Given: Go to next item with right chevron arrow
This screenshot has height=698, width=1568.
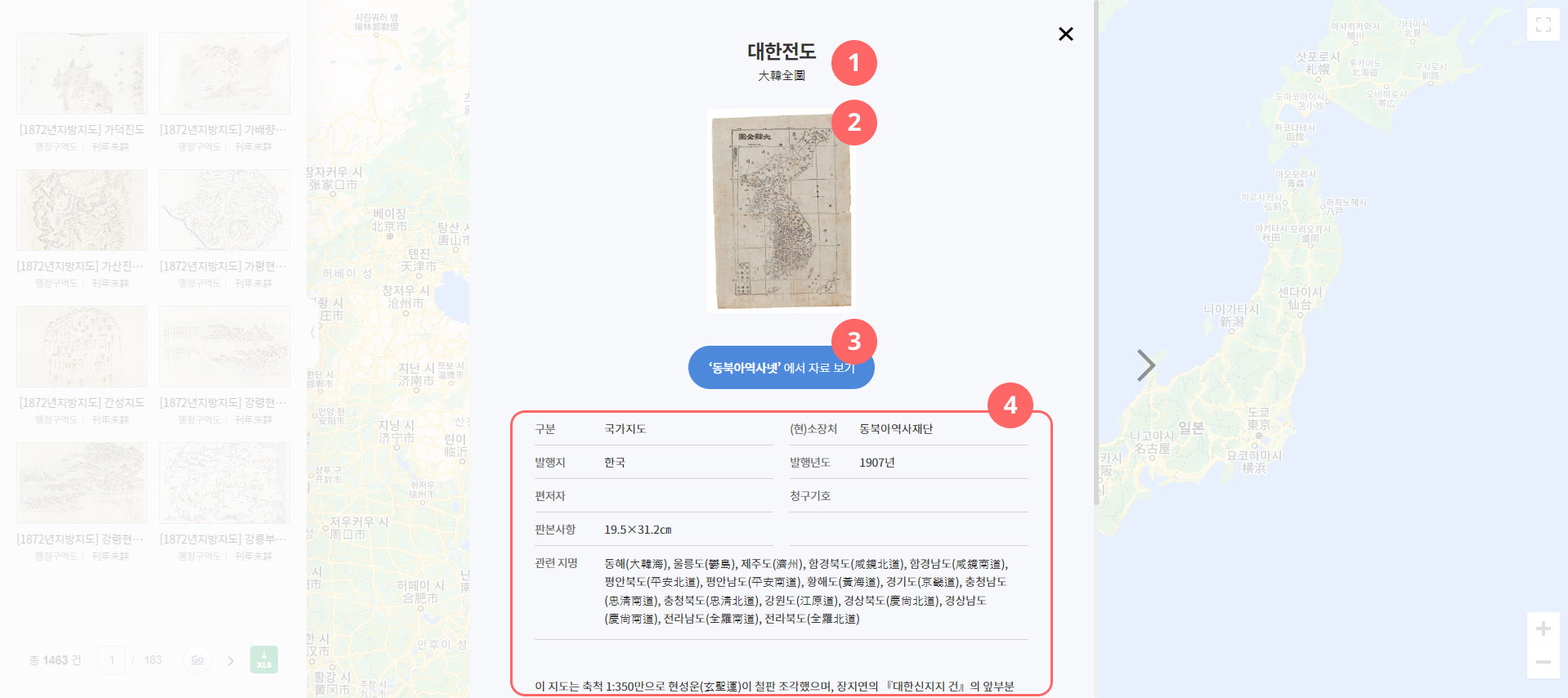Looking at the screenshot, I should click(1145, 365).
